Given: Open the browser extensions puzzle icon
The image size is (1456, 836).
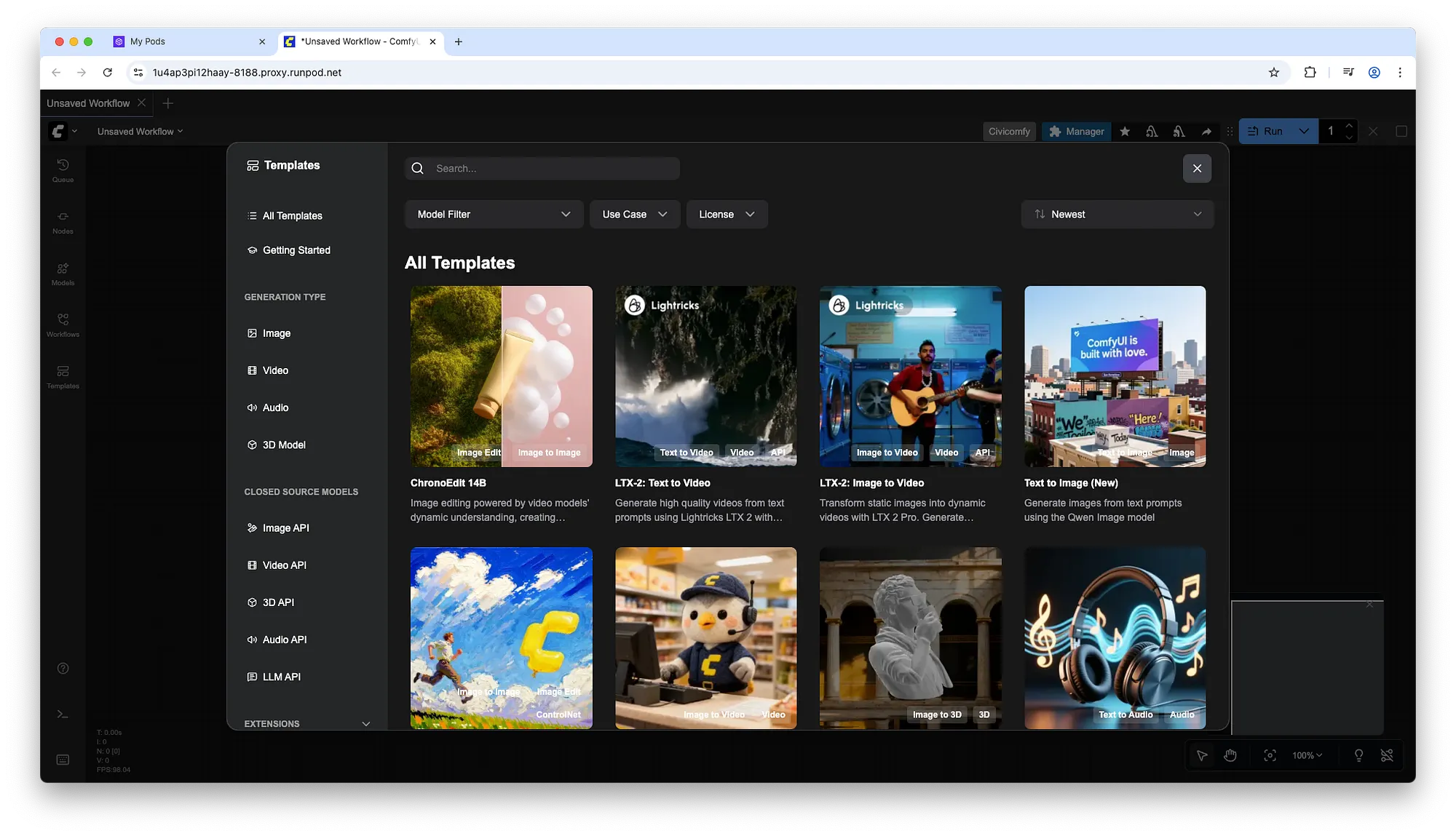Looking at the screenshot, I should (1310, 72).
